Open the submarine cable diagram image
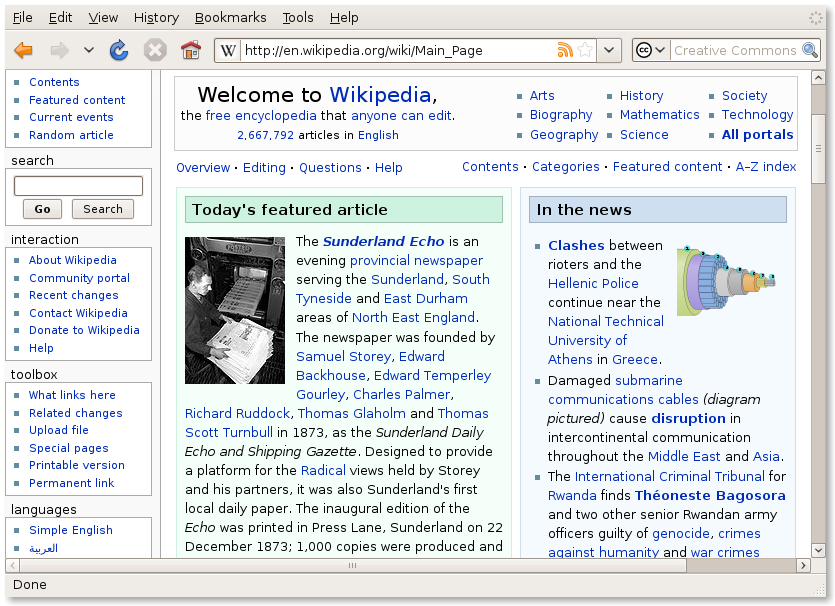Image resolution: width=835 pixels, height=606 pixels. (x=727, y=281)
